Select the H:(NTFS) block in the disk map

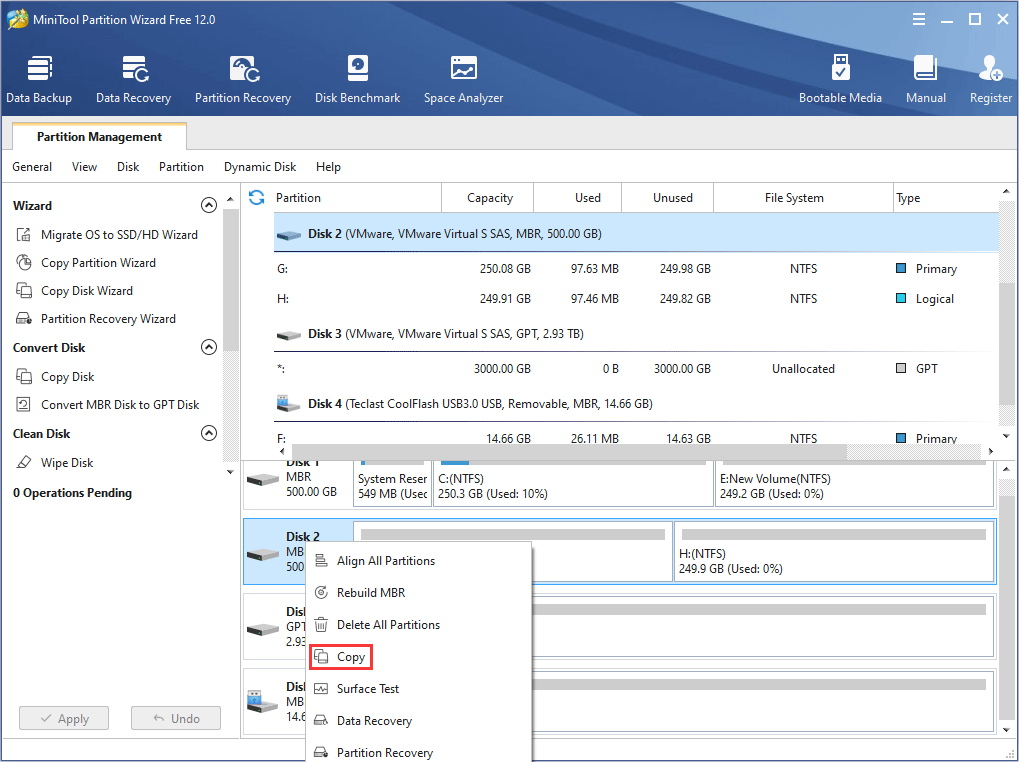[x=834, y=551]
